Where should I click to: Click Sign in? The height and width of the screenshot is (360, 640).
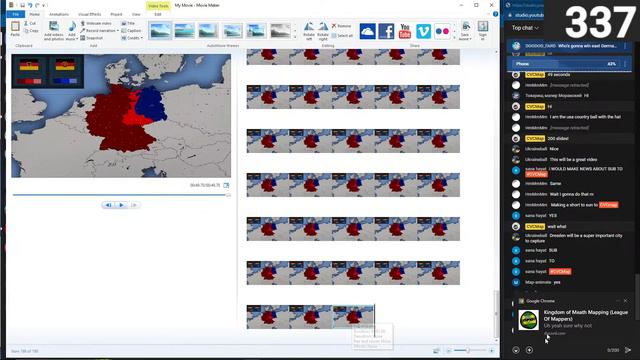tap(483, 31)
